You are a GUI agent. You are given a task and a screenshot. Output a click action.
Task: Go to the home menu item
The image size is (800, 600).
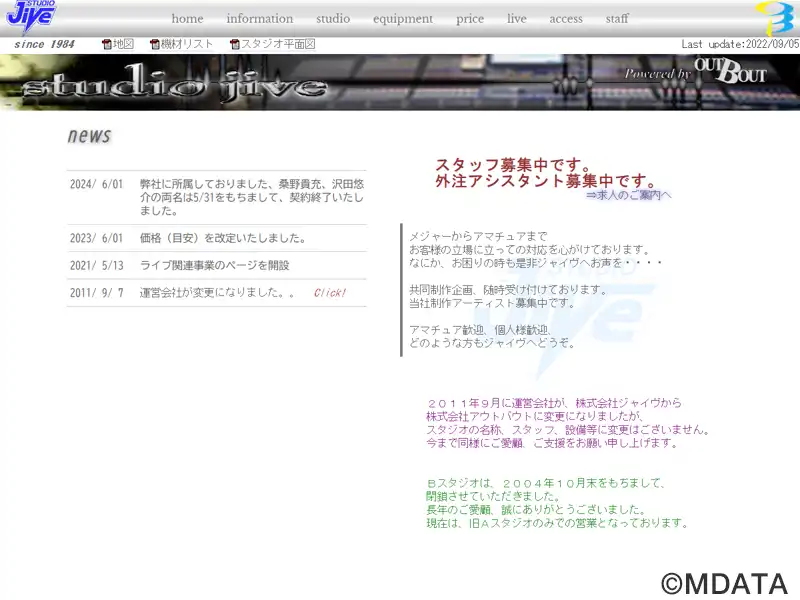click(187, 19)
